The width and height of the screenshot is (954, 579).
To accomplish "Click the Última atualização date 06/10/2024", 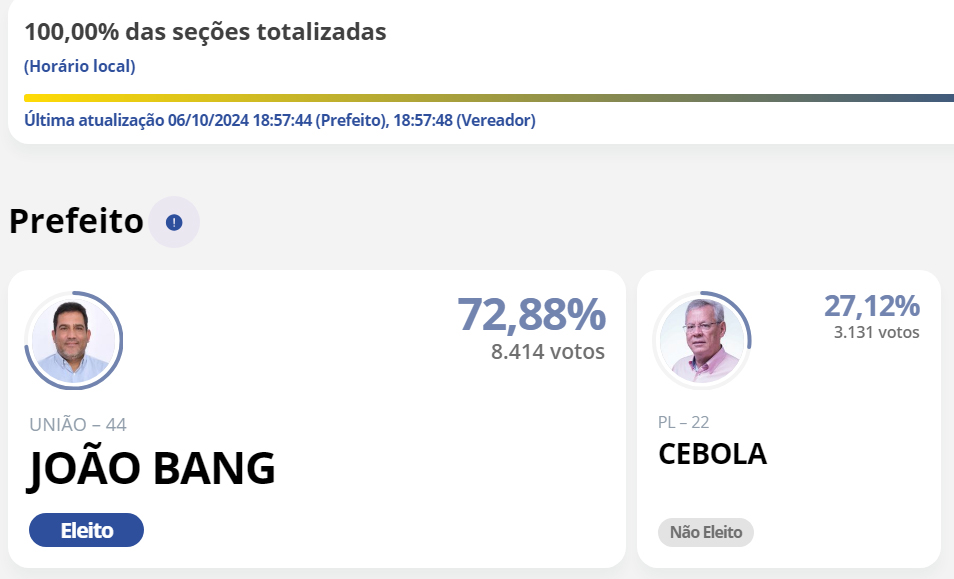I will (209, 120).
